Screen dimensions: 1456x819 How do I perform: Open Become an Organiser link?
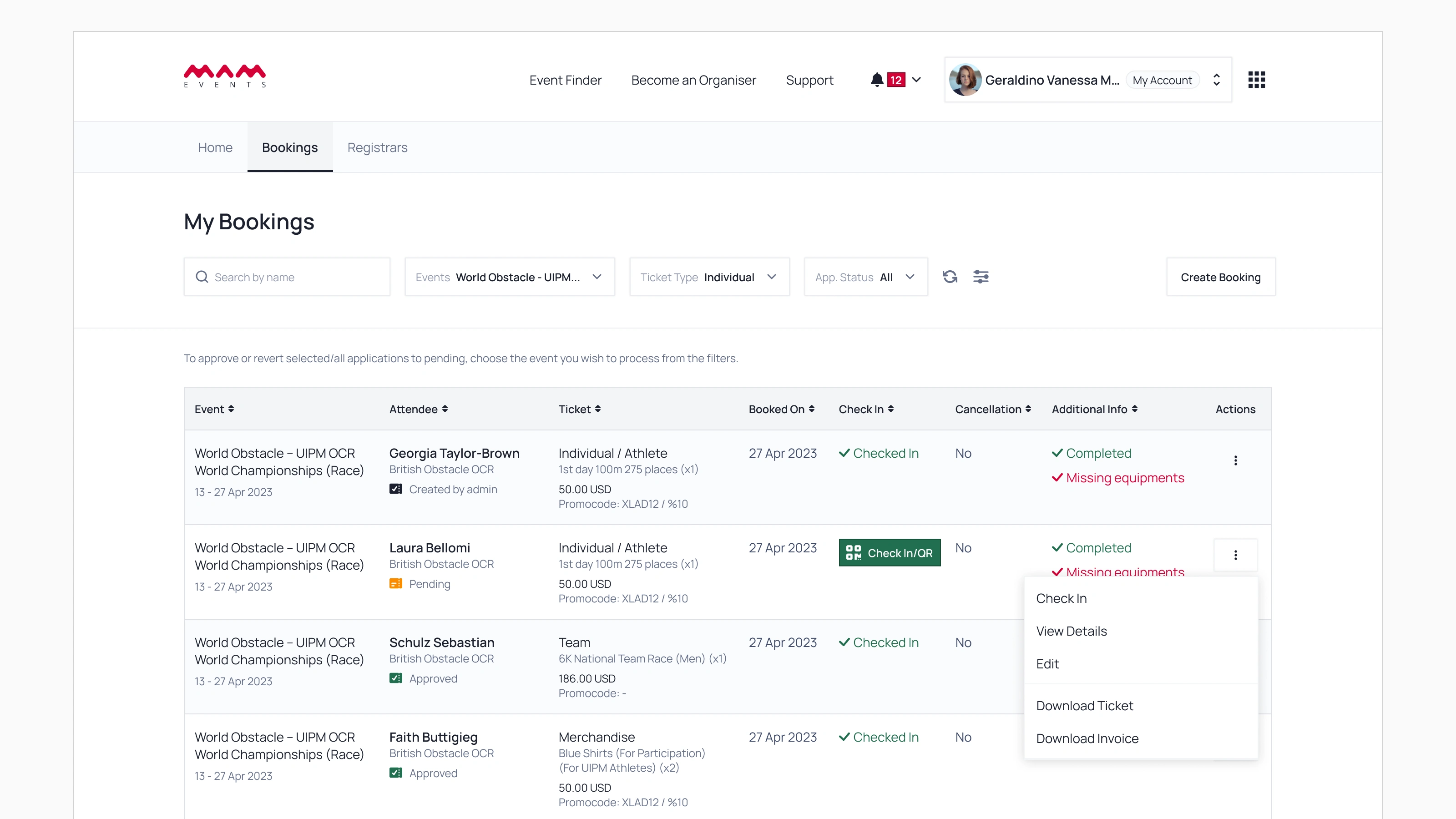pyautogui.click(x=693, y=80)
